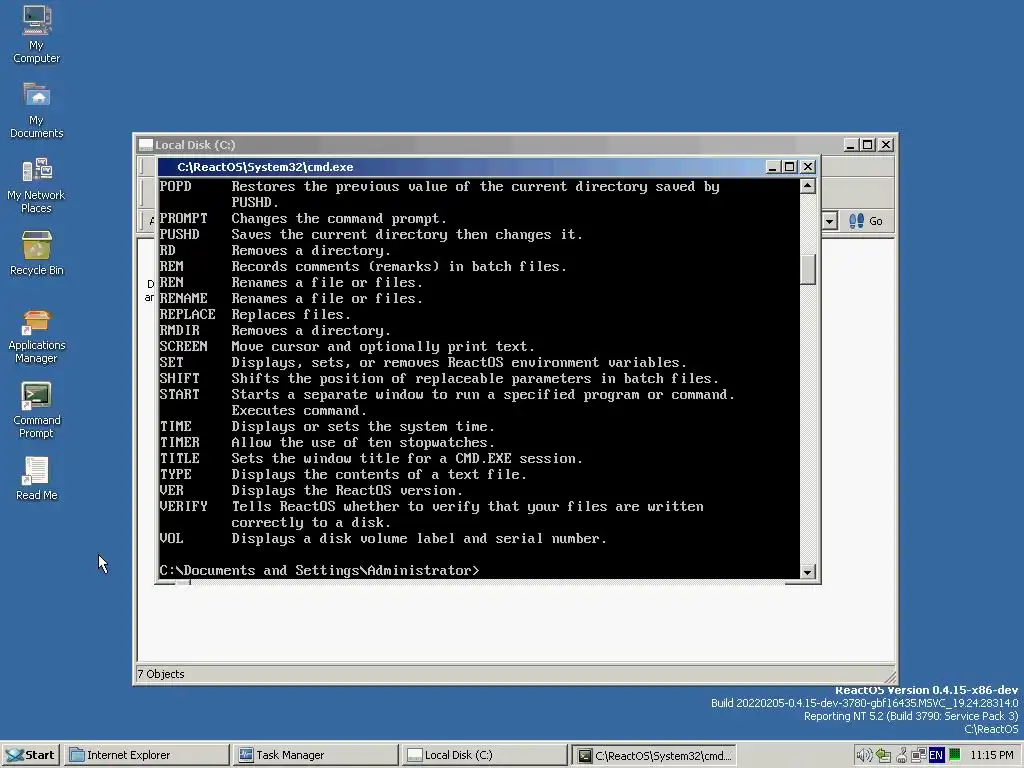The height and width of the screenshot is (768, 1024).
Task: Click safely remove hardware tray icon
Action: tap(883, 755)
